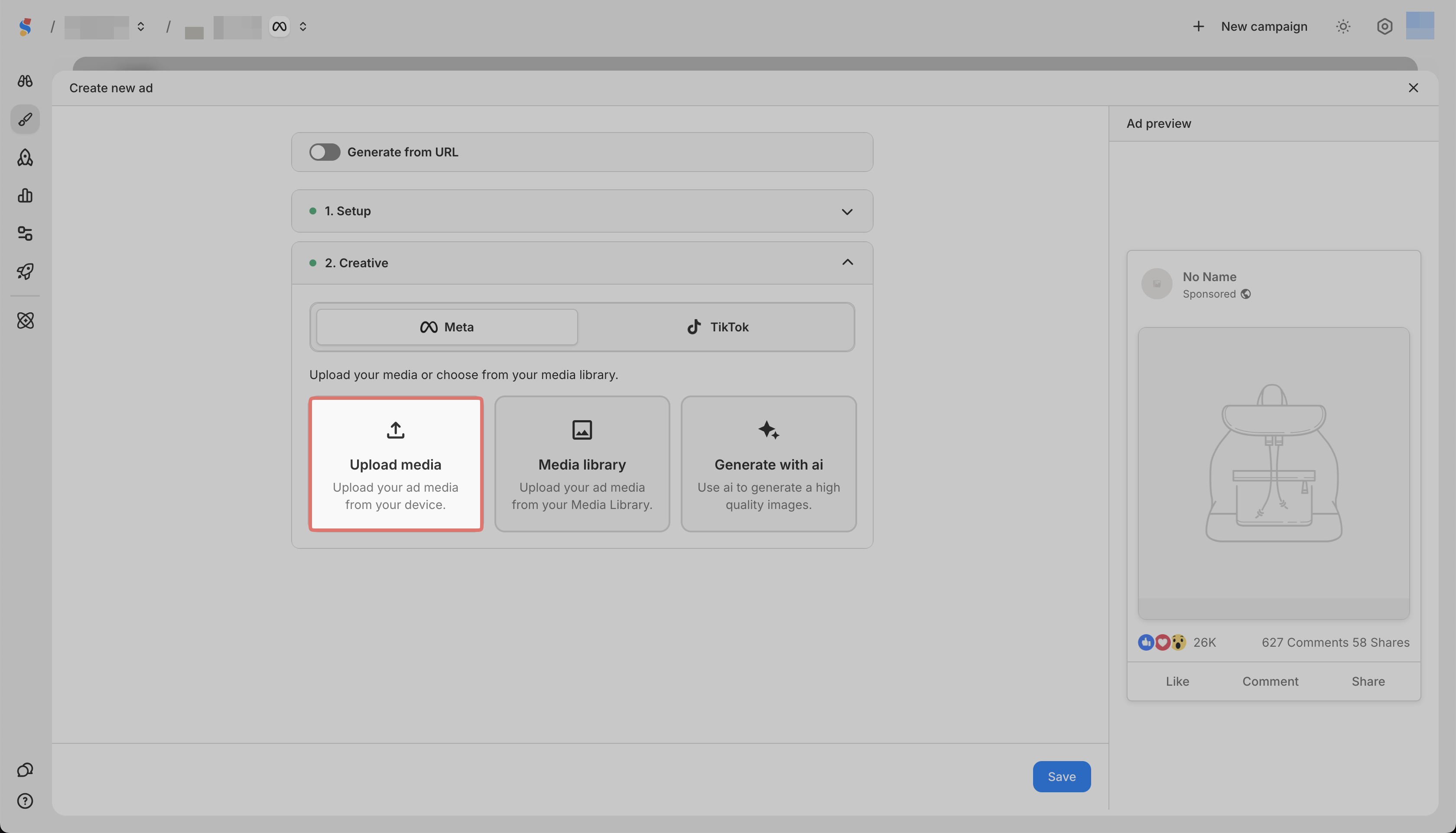1456x833 pixels.
Task: Click the Save button
Action: click(x=1061, y=776)
